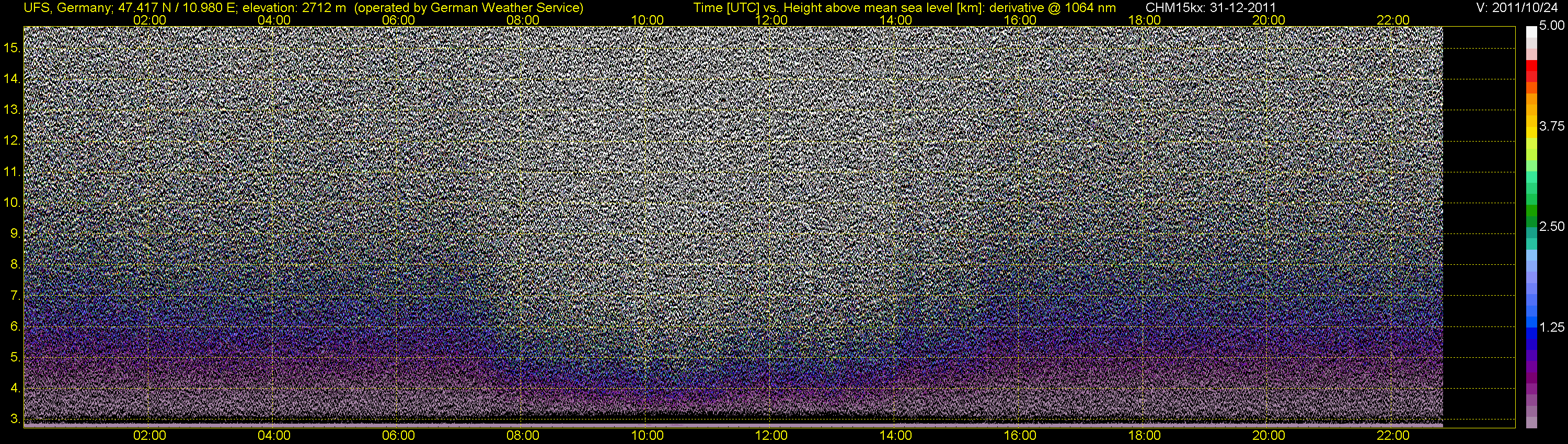Click the colorbar '3.75' value label
The image size is (1568, 444).
(1552, 126)
